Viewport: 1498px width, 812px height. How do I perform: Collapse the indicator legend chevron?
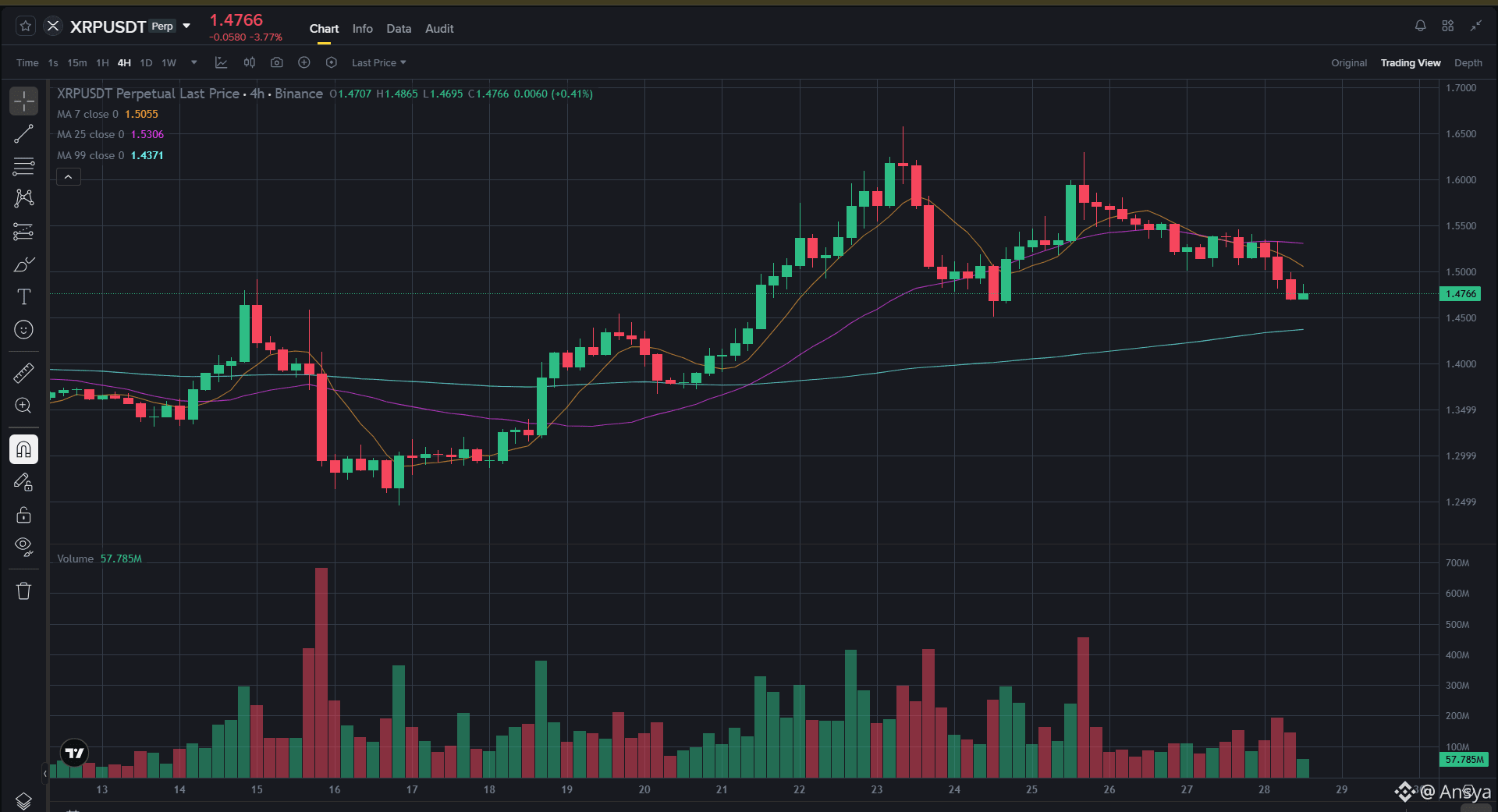point(69,177)
